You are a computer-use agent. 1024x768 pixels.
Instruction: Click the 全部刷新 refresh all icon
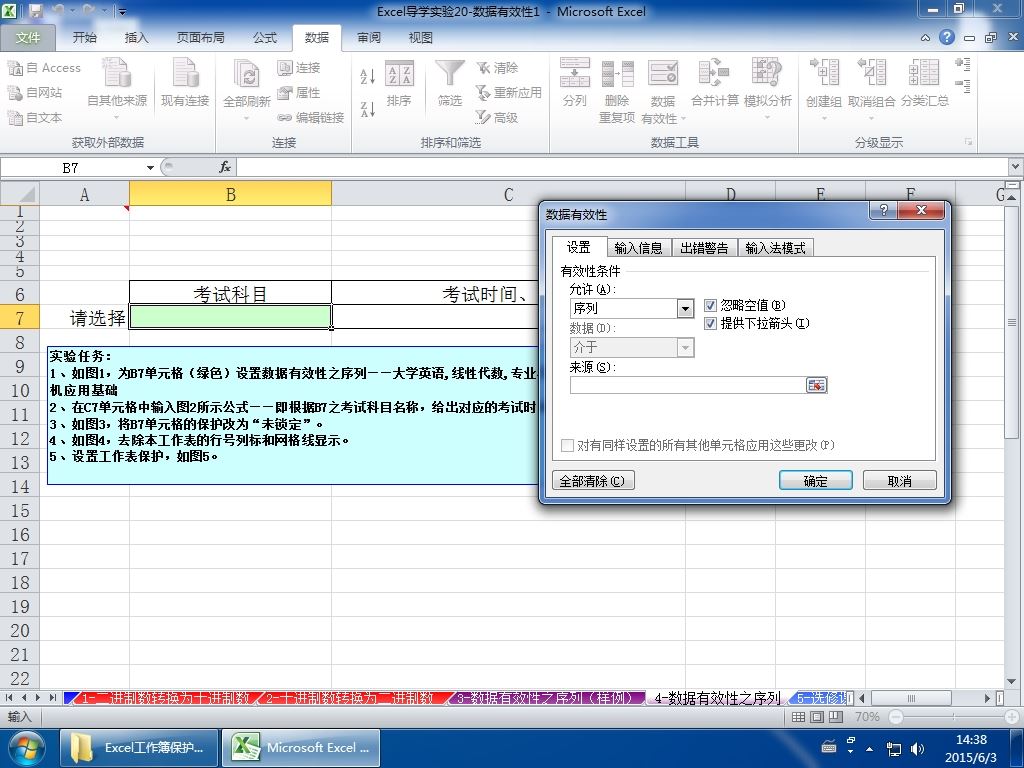pyautogui.click(x=246, y=74)
